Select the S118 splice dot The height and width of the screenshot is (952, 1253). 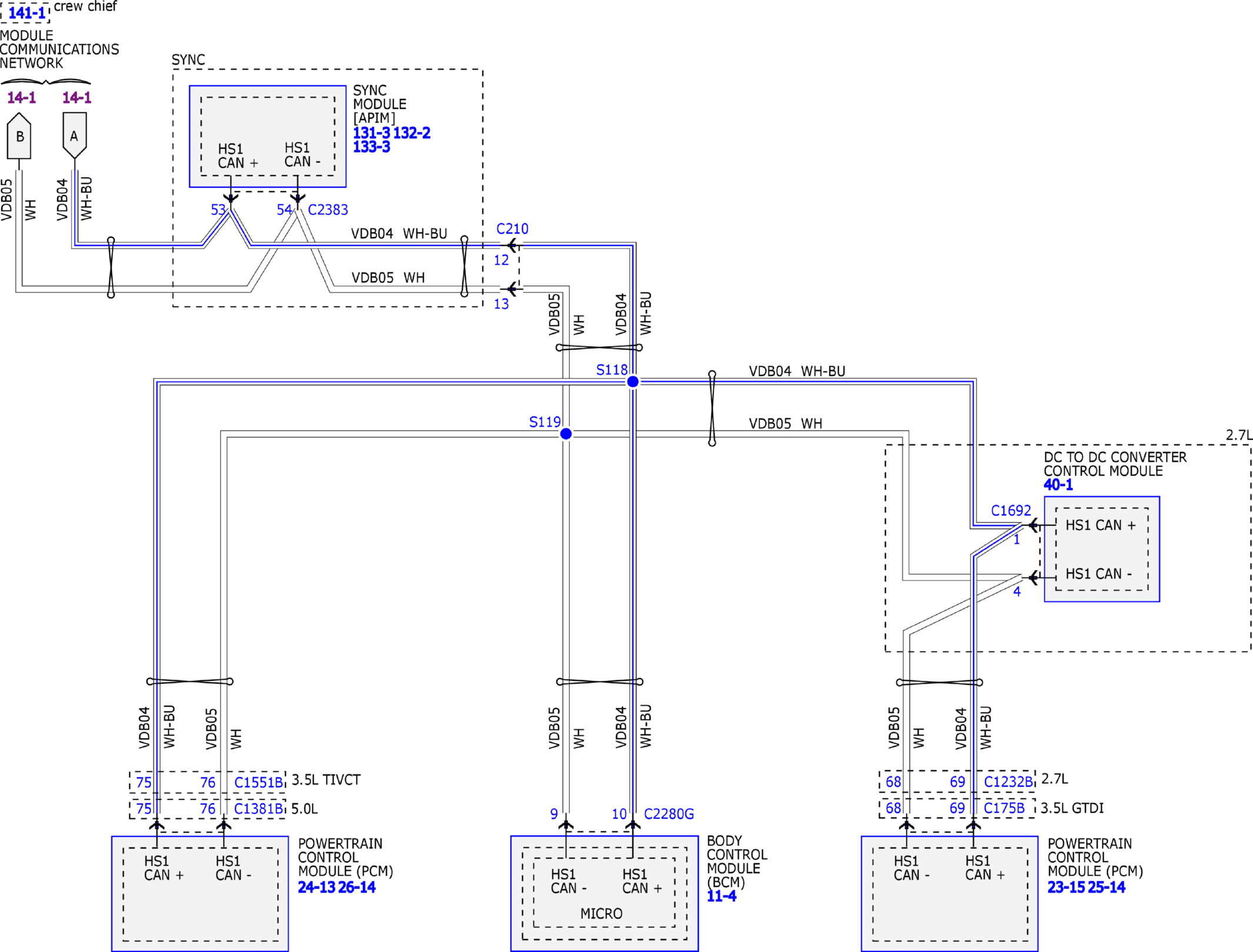coord(633,382)
